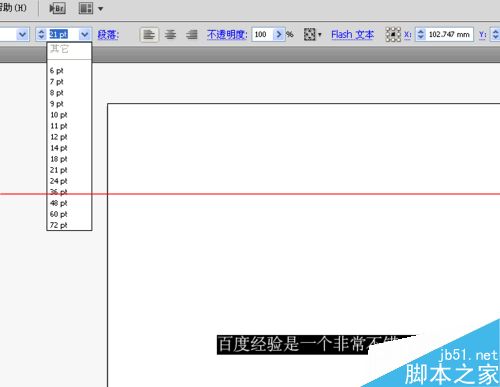Click the highlighted text 百度经验是一个非常不错
The height and width of the screenshot is (387, 500).
307,344
